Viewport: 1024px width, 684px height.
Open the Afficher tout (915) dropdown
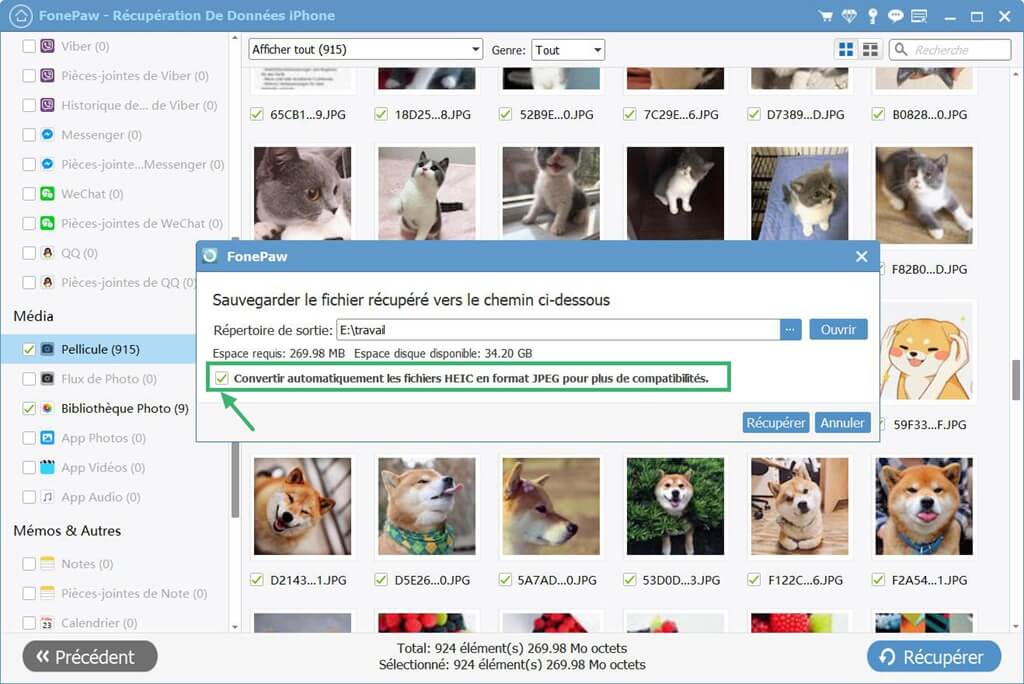tap(365, 50)
